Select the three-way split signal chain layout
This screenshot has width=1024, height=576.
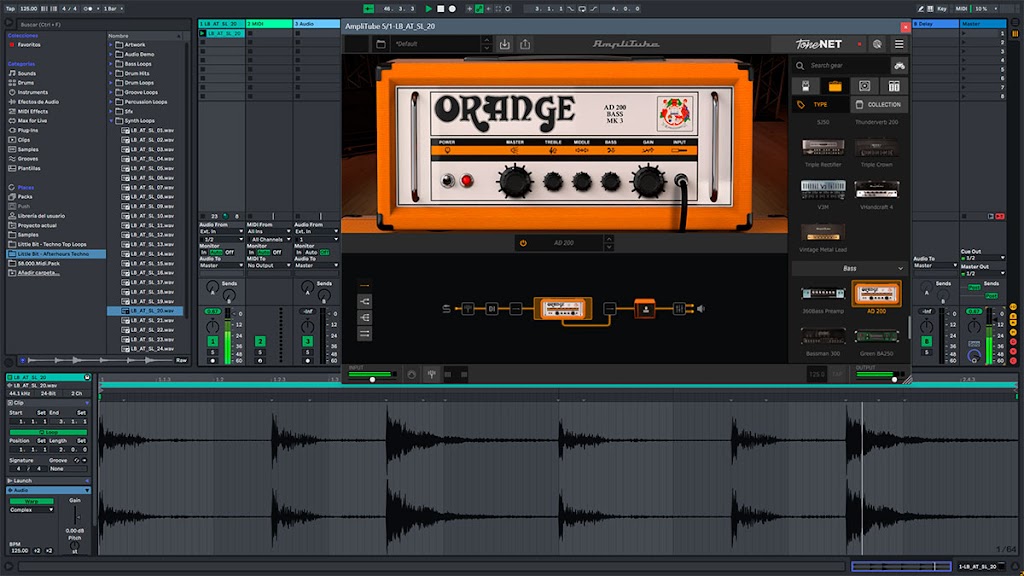tap(365, 317)
